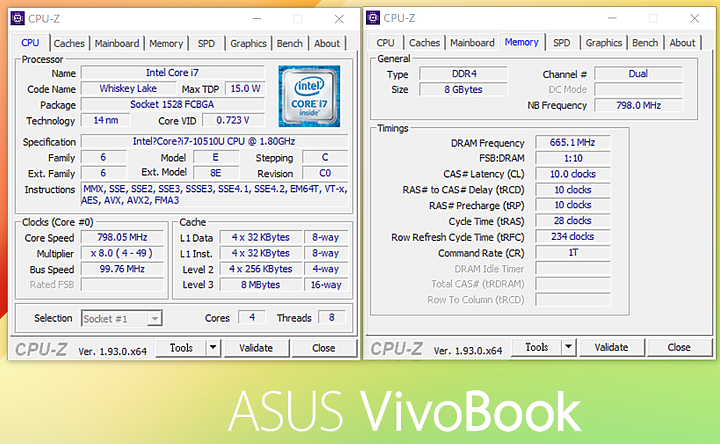Minimize the right CPU-Z window
The image size is (720, 444).
[613, 18]
